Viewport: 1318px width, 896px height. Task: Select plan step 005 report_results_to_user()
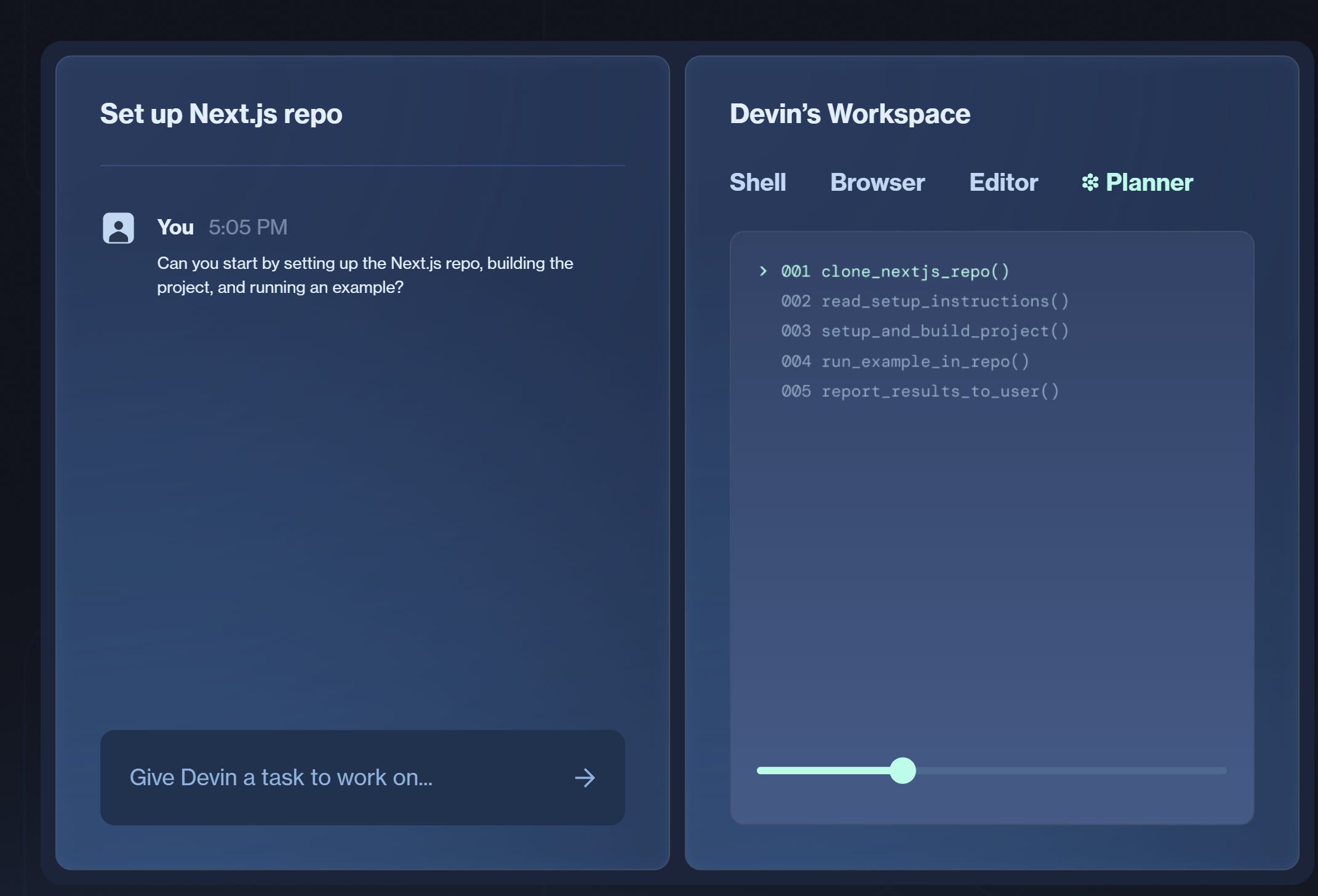(920, 391)
